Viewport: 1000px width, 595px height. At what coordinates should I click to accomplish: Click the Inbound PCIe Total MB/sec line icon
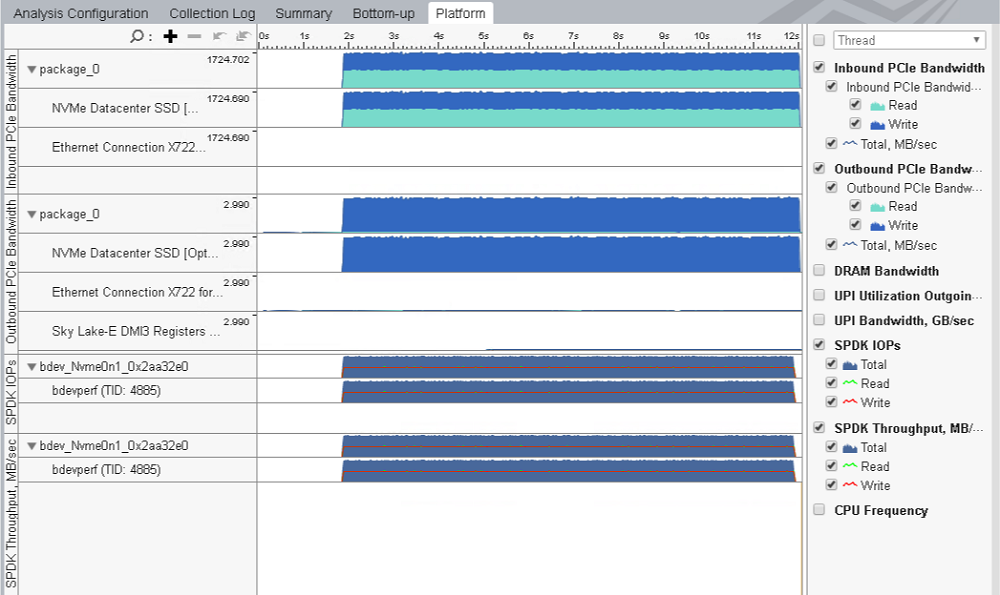850,144
